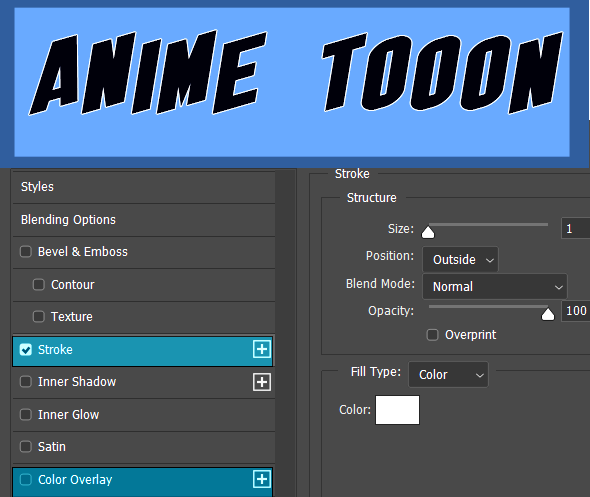Click the white stroke Color swatch
590x497 pixels.
pos(397,410)
